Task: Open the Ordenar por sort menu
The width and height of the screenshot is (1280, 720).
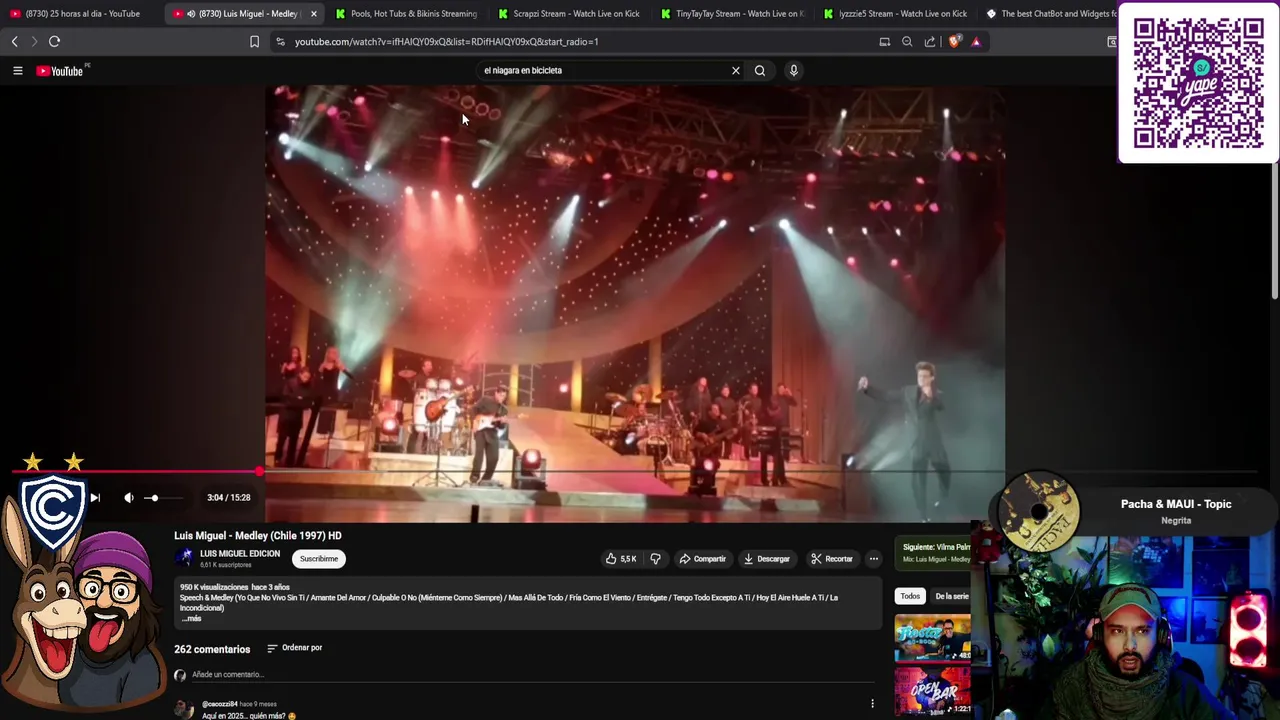Action: pos(295,648)
